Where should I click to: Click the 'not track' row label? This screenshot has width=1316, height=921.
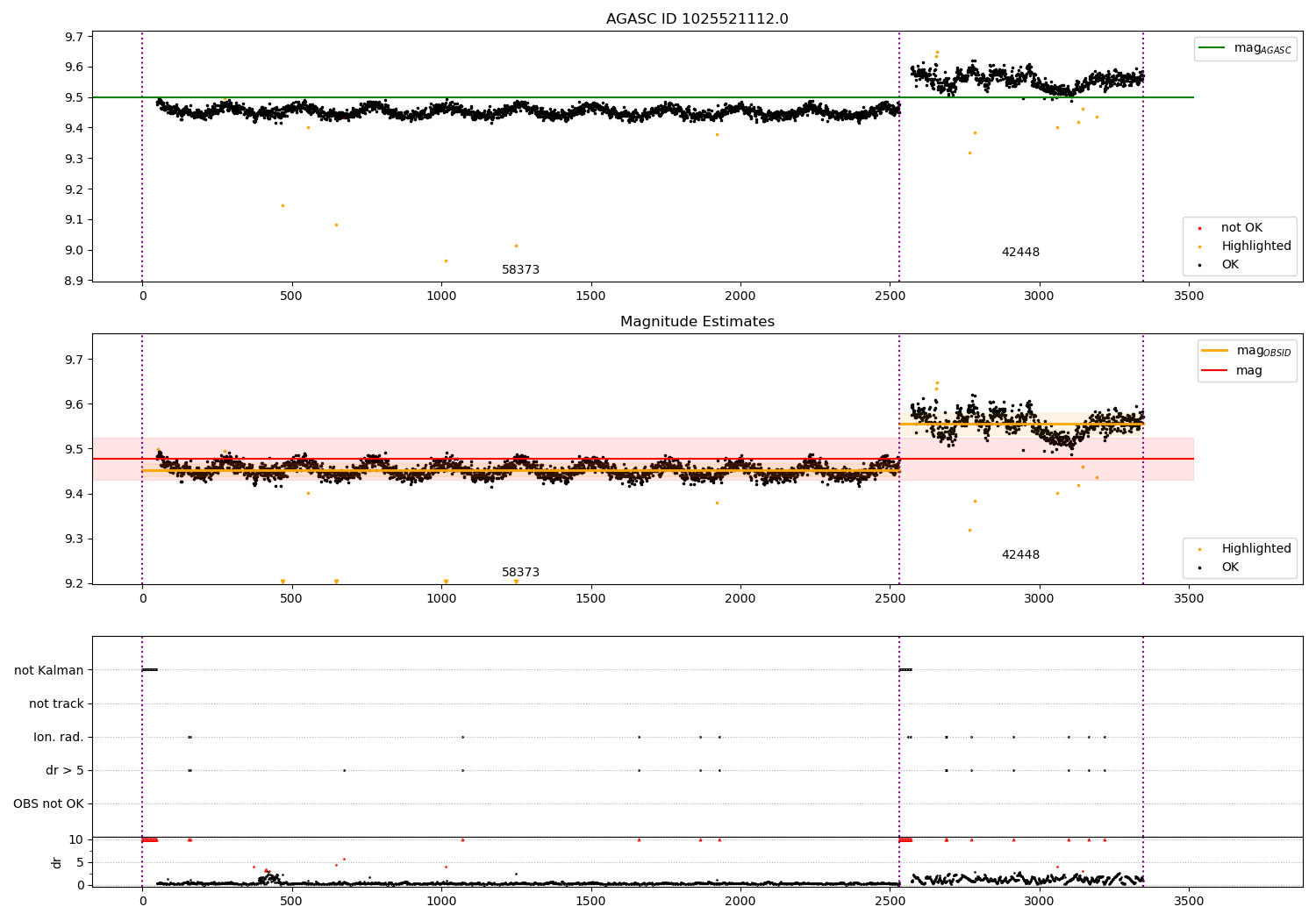click(56, 703)
